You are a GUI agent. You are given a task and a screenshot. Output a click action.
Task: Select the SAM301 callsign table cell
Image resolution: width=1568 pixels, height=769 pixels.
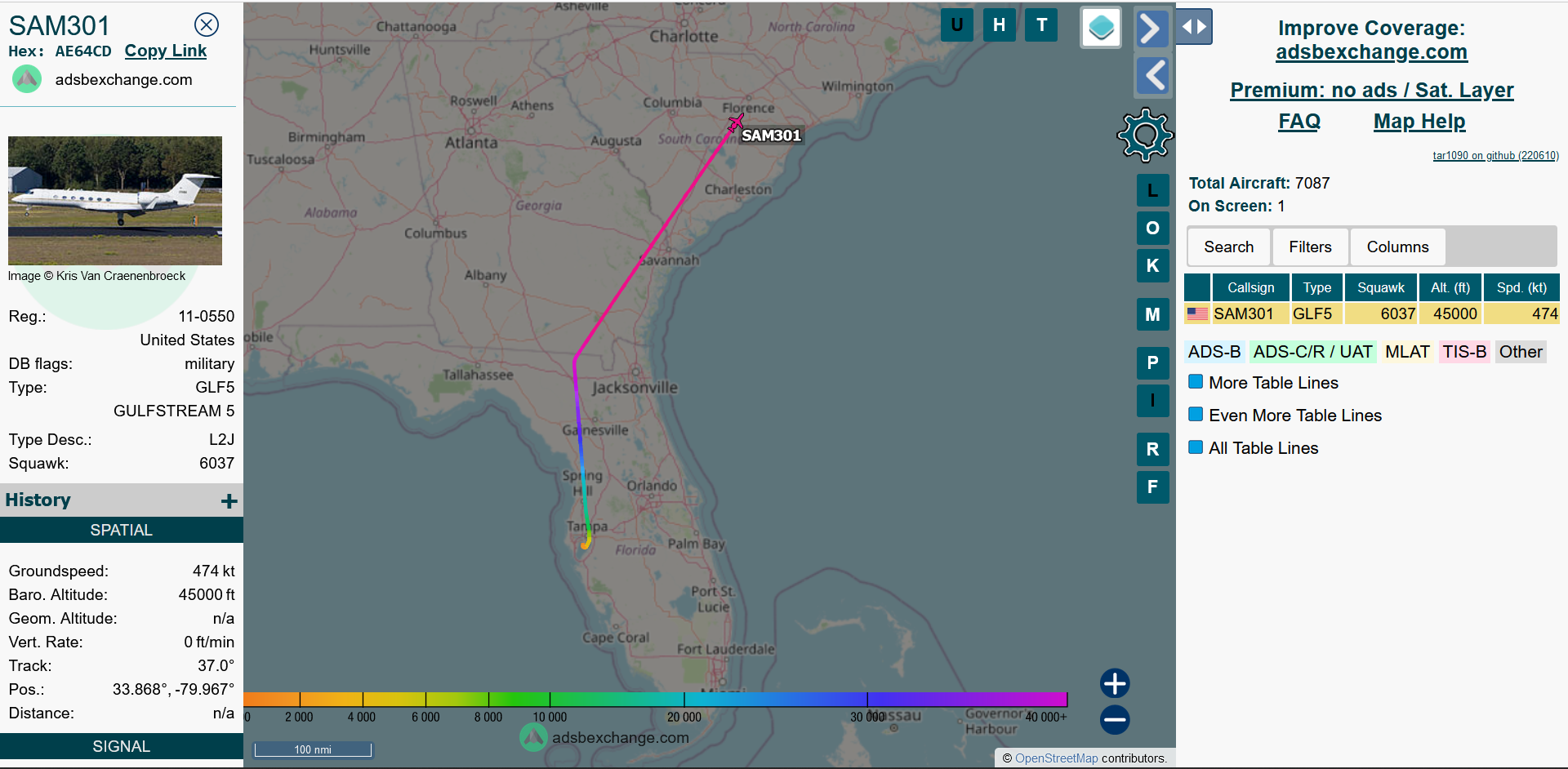pyautogui.click(x=1250, y=313)
